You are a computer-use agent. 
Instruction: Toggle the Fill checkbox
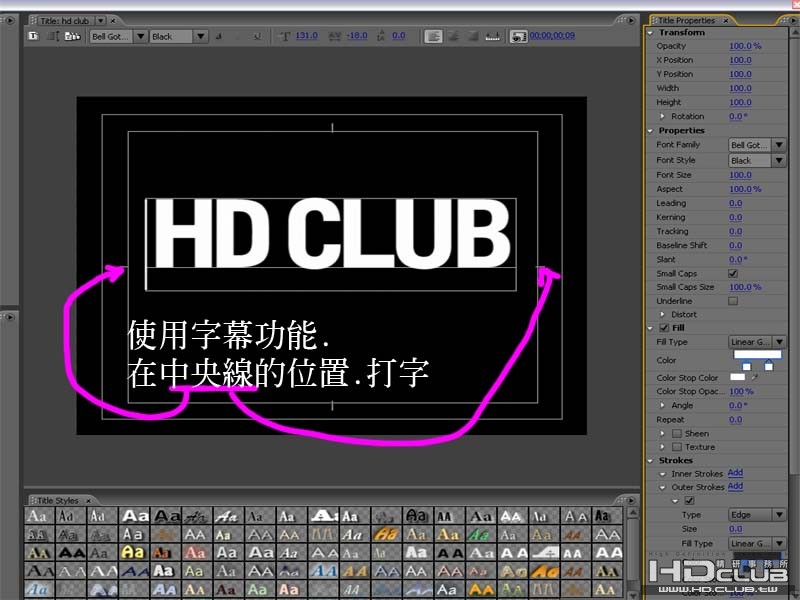click(x=664, y=328)
